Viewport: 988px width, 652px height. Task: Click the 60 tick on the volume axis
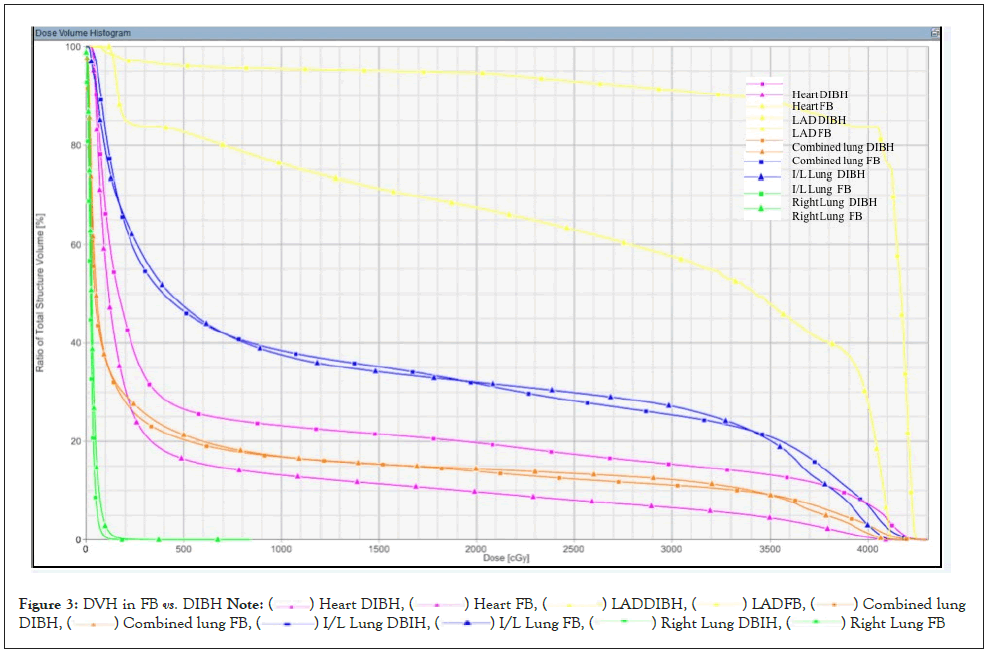pos(72,244)
